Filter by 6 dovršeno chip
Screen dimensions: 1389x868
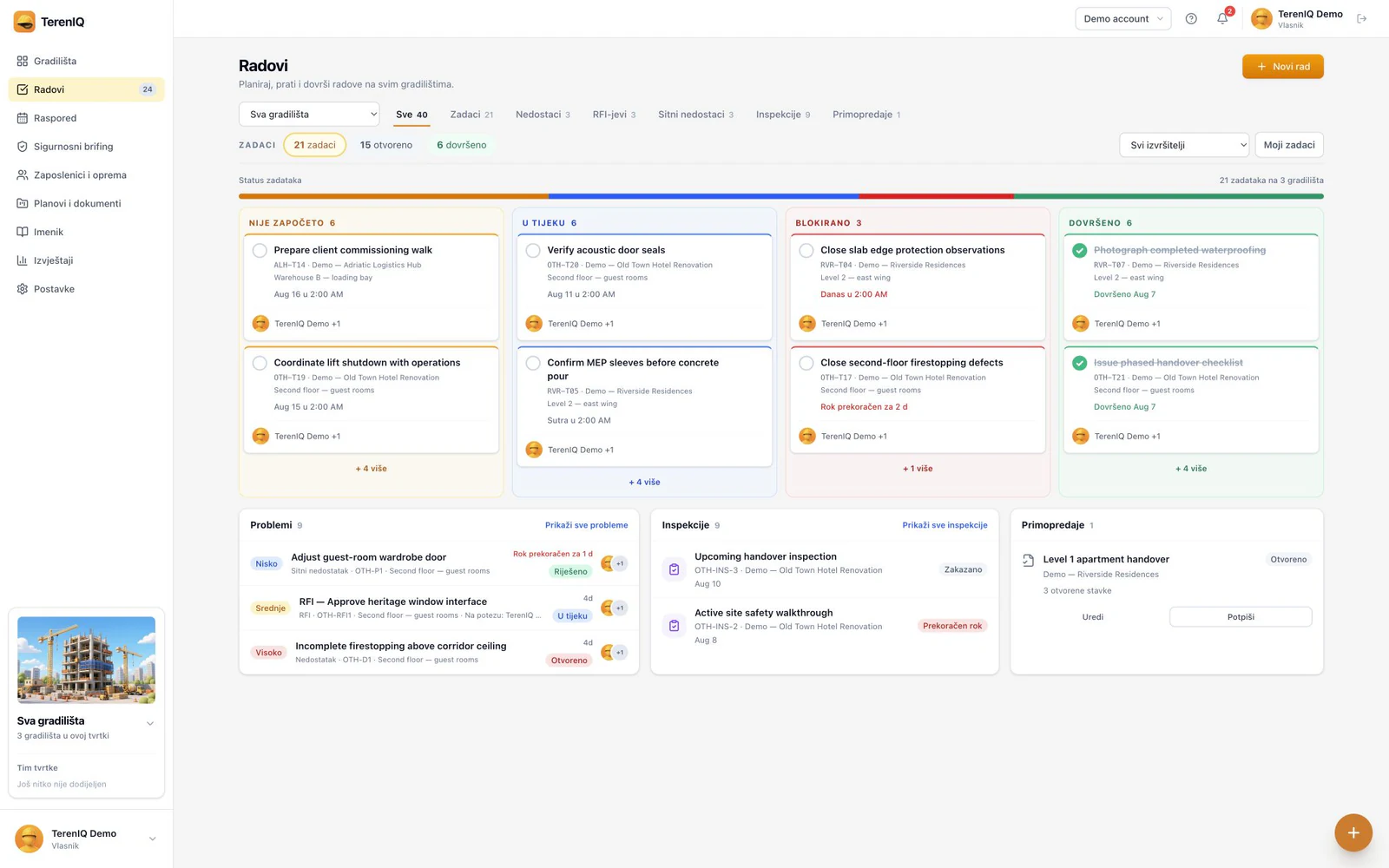coord(461,145)
